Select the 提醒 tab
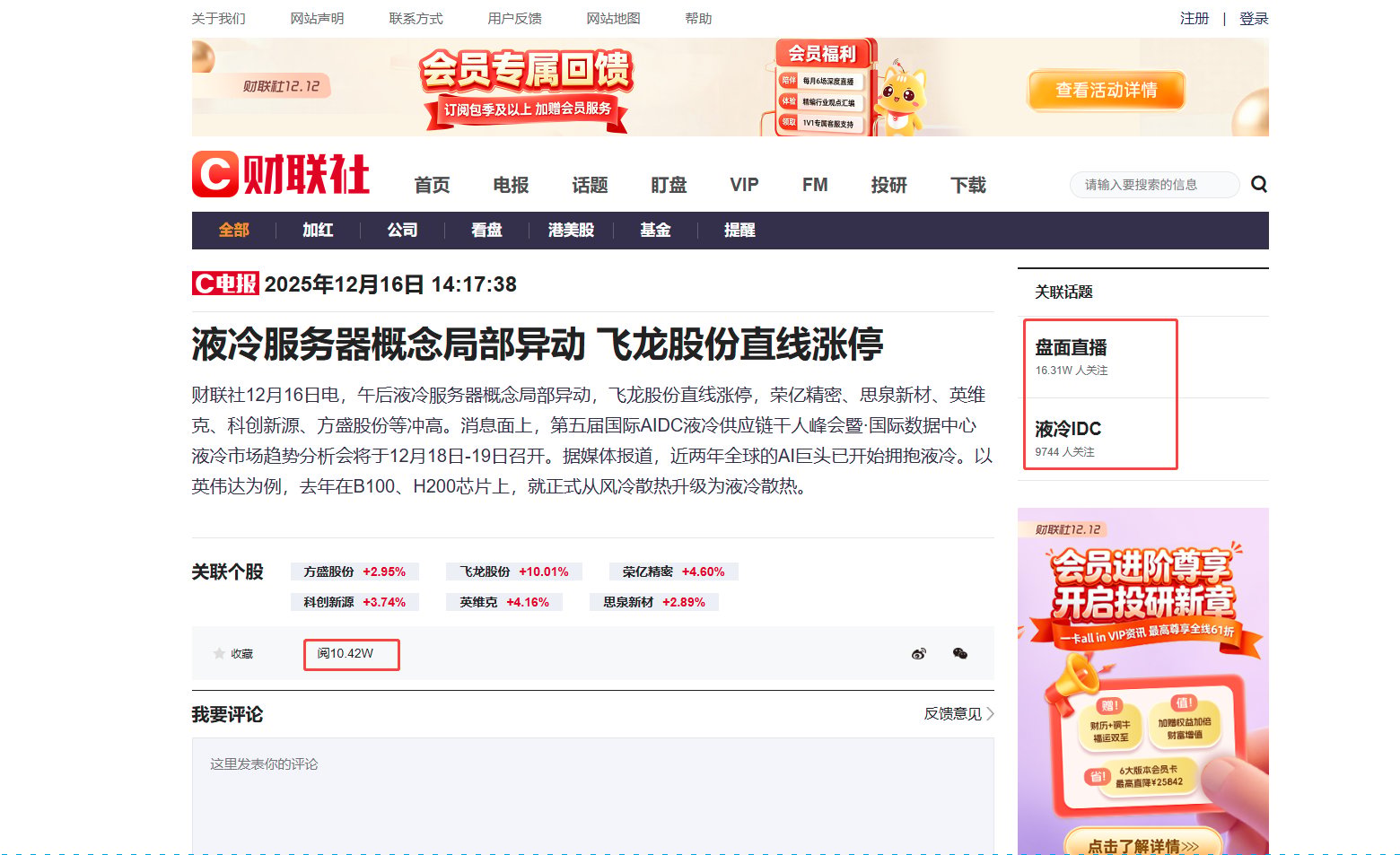The width and height of the screenshot is (1400, 855). click(x=739, y=231)
